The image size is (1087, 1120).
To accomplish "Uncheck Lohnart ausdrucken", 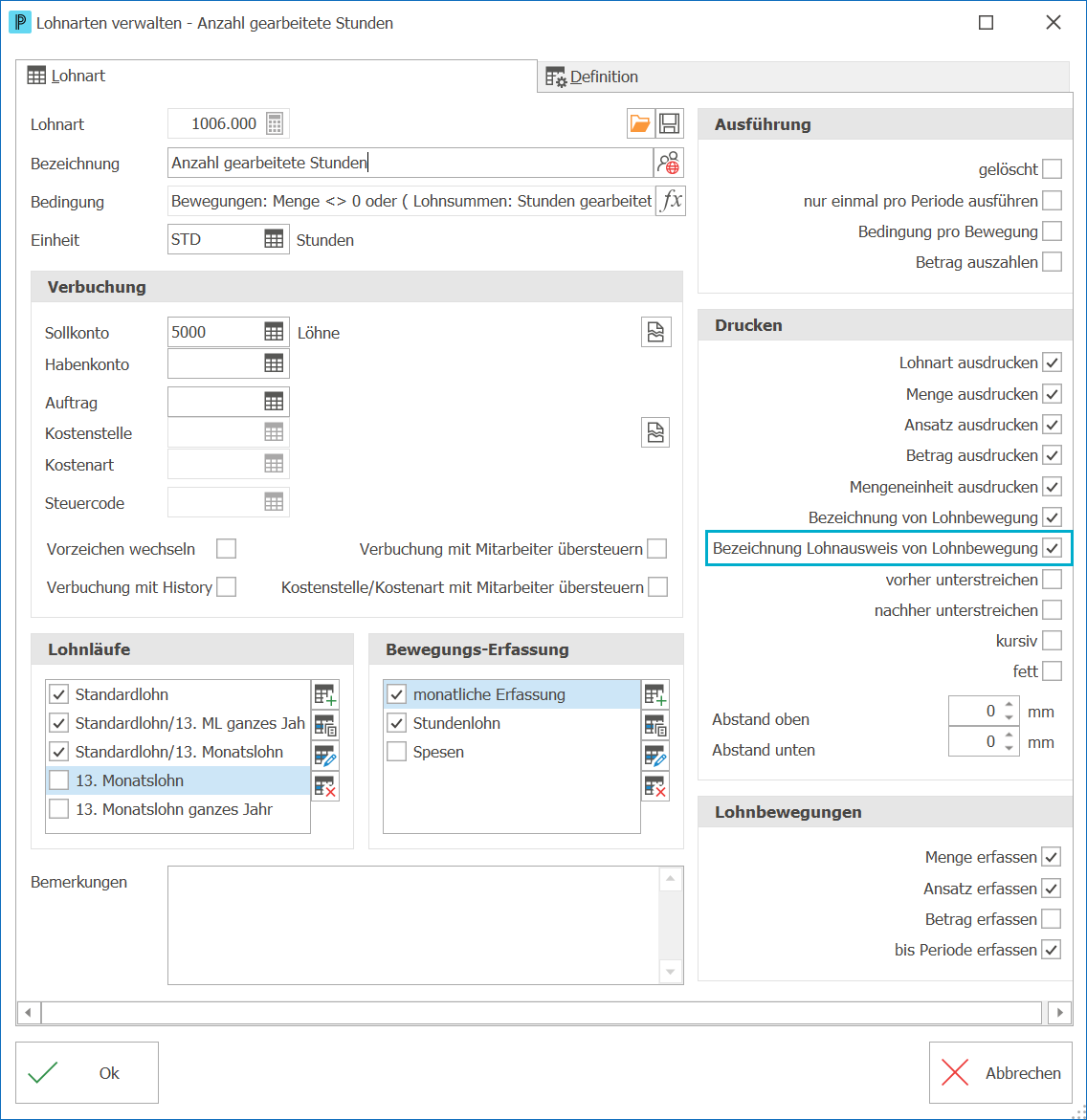I will [1052, 362].
